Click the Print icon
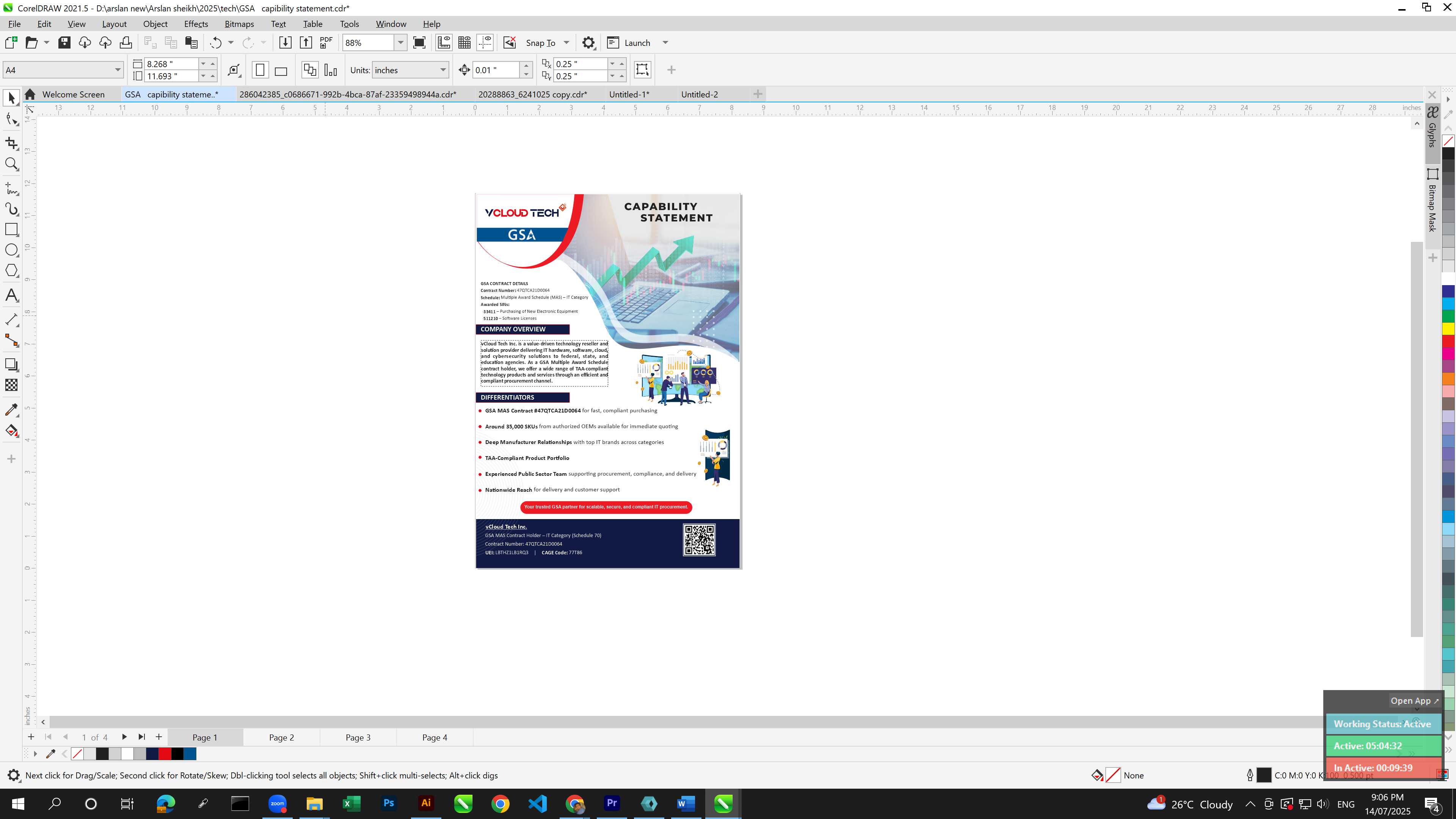Viewport: 1456px width, 819px height. coord(126,42)
